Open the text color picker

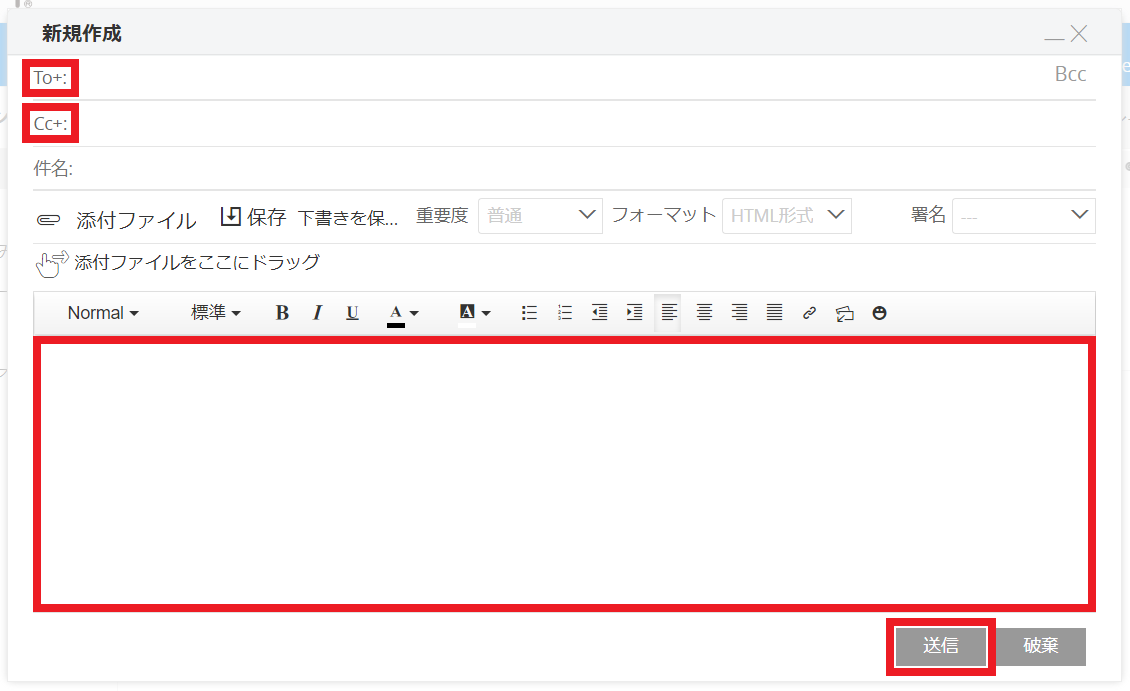403,313
